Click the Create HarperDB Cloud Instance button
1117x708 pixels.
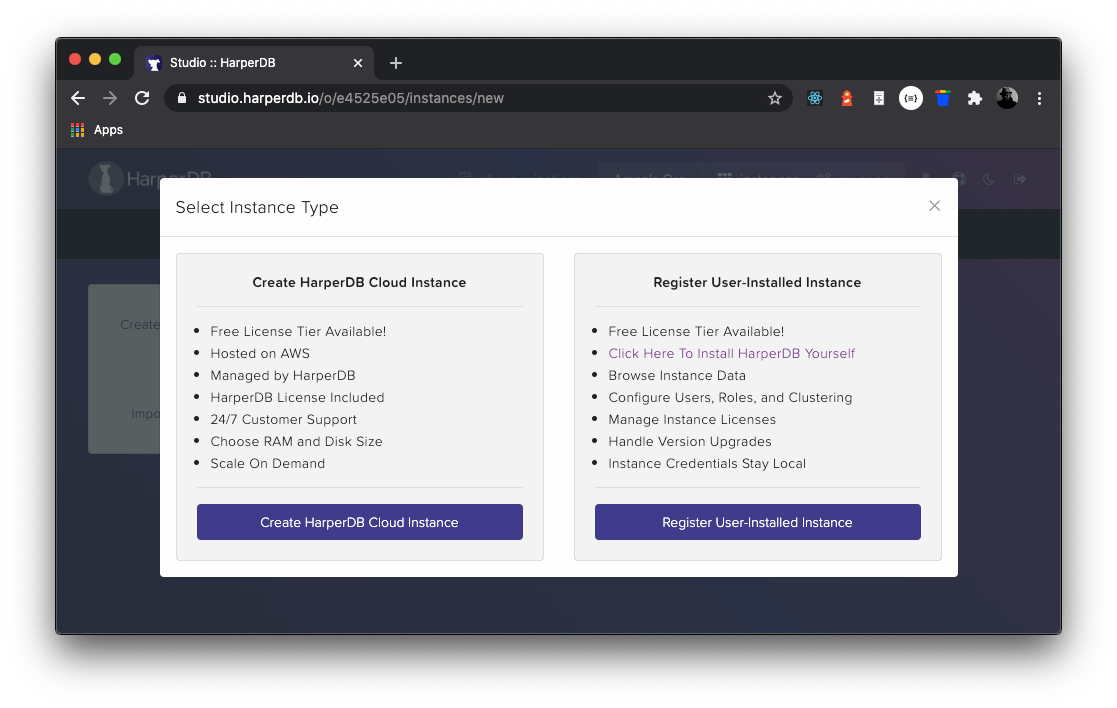[360, 522]
